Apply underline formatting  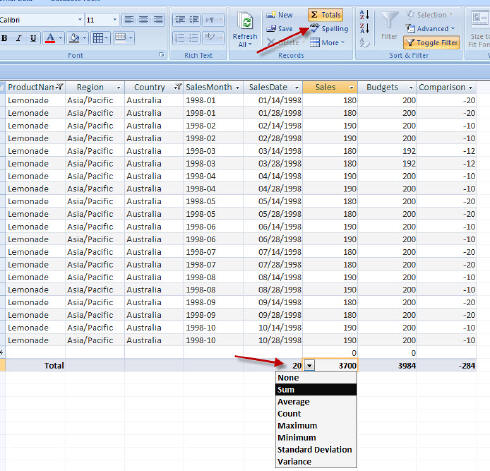coord(33,38)
